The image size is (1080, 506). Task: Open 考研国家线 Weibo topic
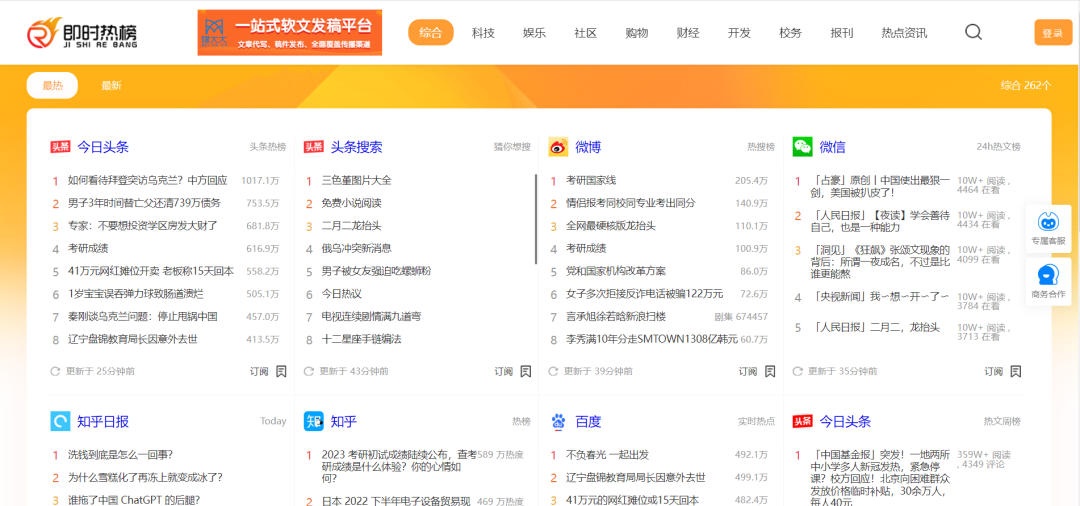[x=591, y=180]
